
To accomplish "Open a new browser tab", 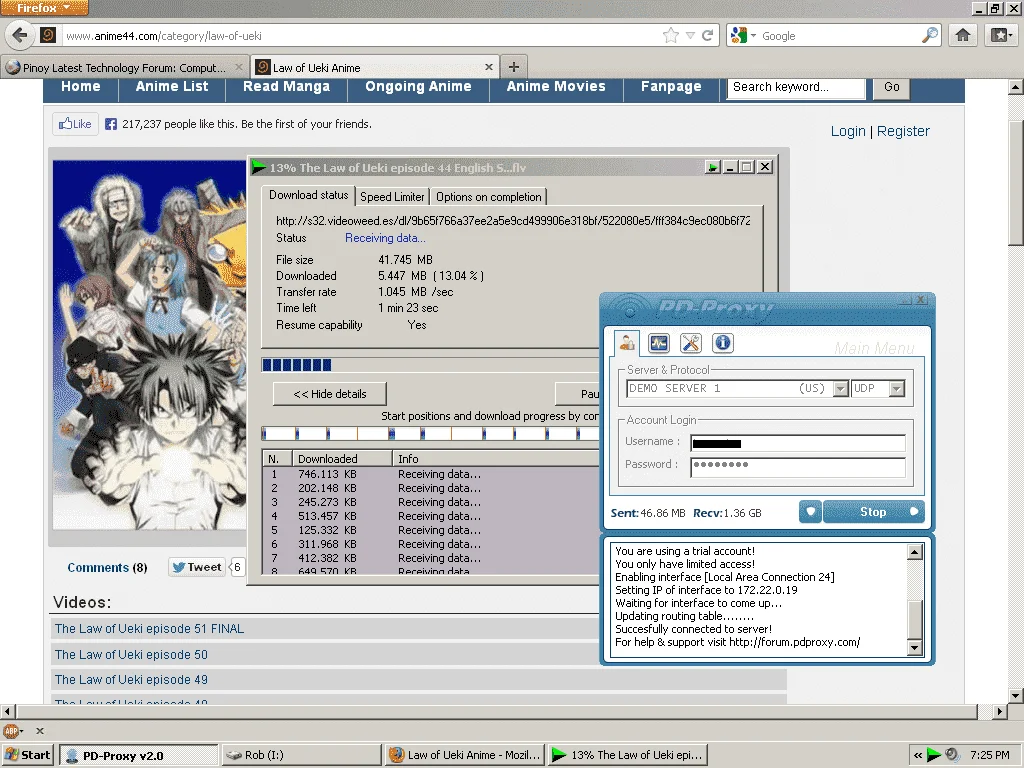I will coord(514,67).
